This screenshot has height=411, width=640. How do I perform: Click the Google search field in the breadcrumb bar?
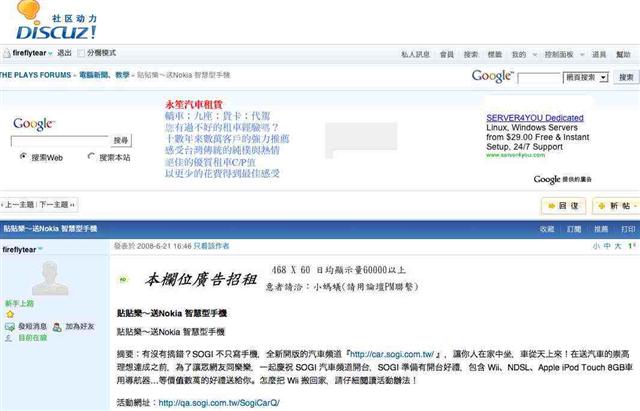[x=539, y=78]
